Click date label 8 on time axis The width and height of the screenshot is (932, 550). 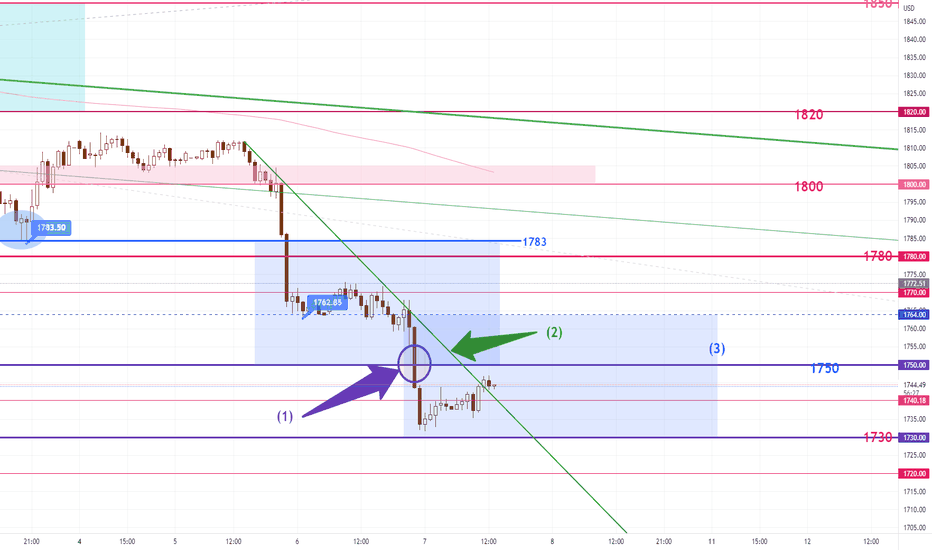coord(552,542)
